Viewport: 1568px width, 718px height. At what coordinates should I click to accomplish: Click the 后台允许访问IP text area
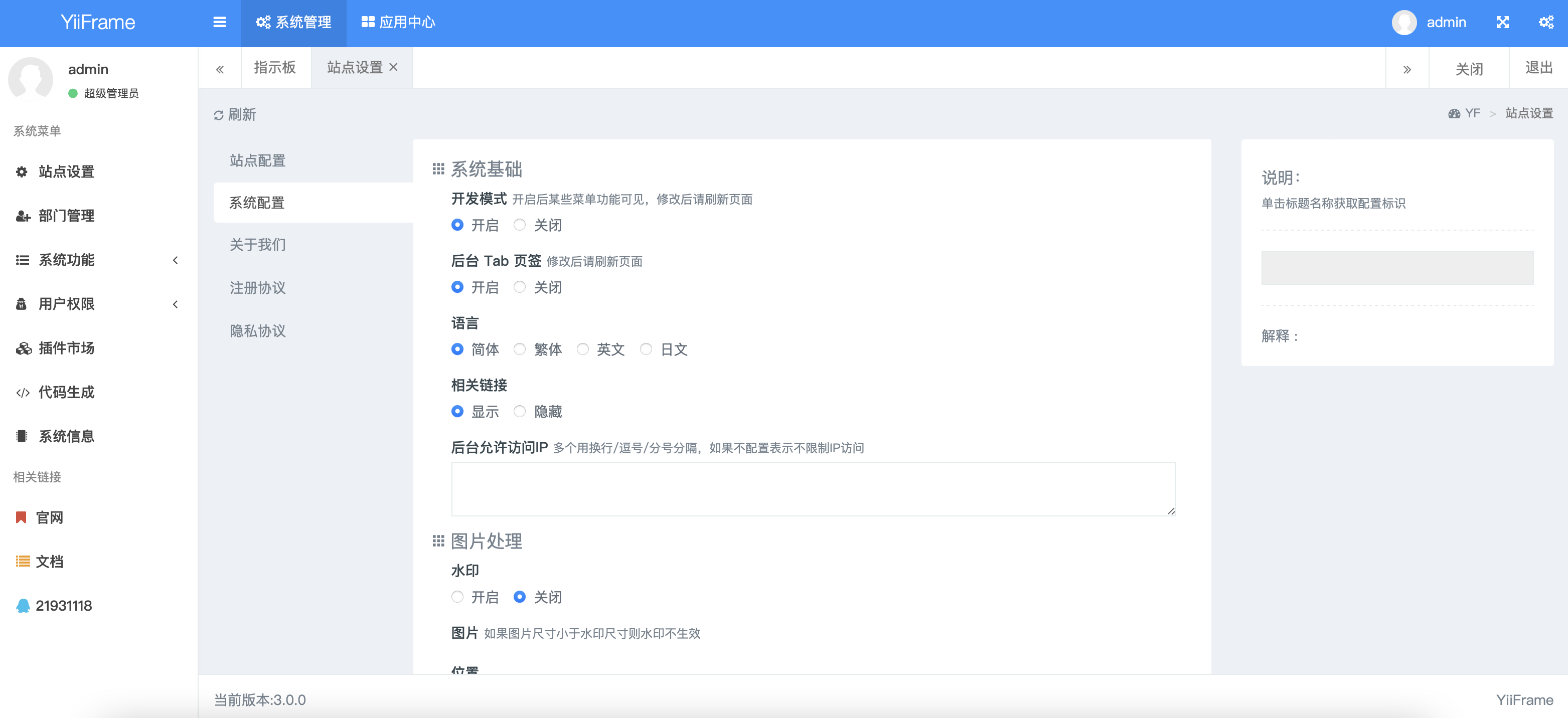pyautogui.click(x=813, y=488)
